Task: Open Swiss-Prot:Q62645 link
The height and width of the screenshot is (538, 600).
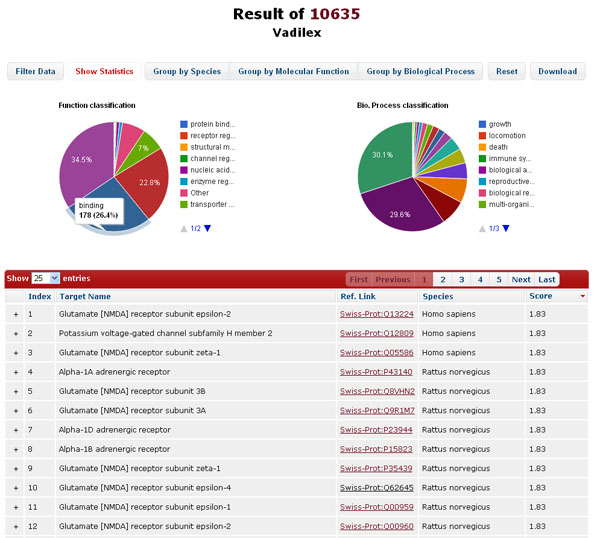Action: [x=377, y=487]
